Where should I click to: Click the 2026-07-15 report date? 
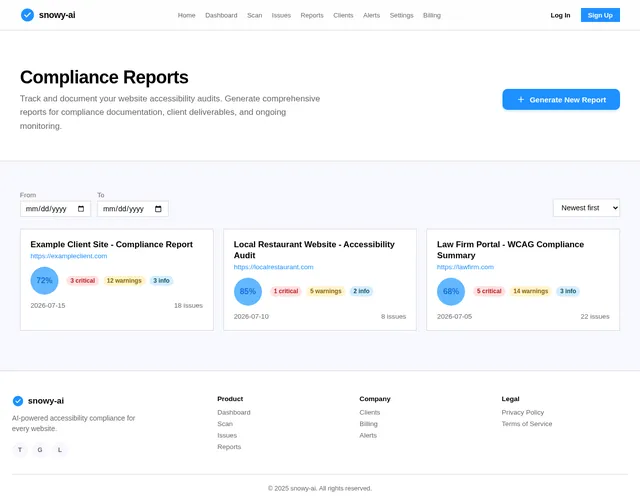click(x=48, y=305)
